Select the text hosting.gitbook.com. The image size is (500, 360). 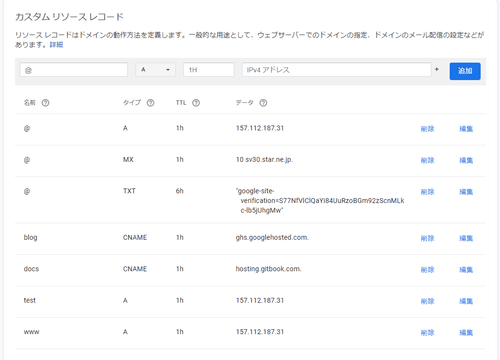(x=268, y=269)
